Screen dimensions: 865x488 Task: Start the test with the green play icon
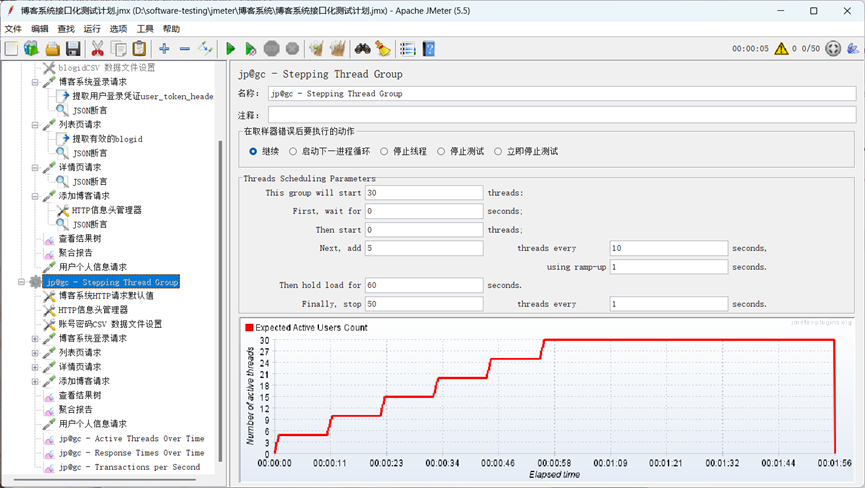click(231, 49)
